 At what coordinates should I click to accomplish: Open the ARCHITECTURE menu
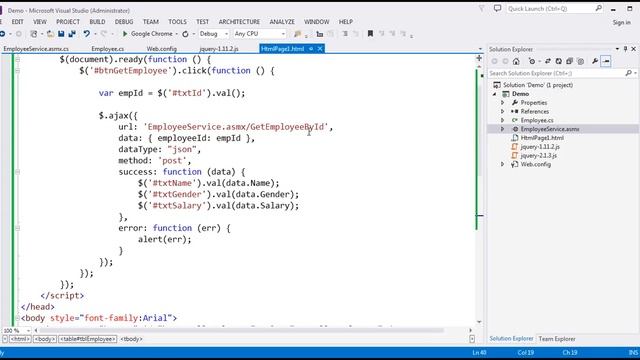click(x=239, y=22)
